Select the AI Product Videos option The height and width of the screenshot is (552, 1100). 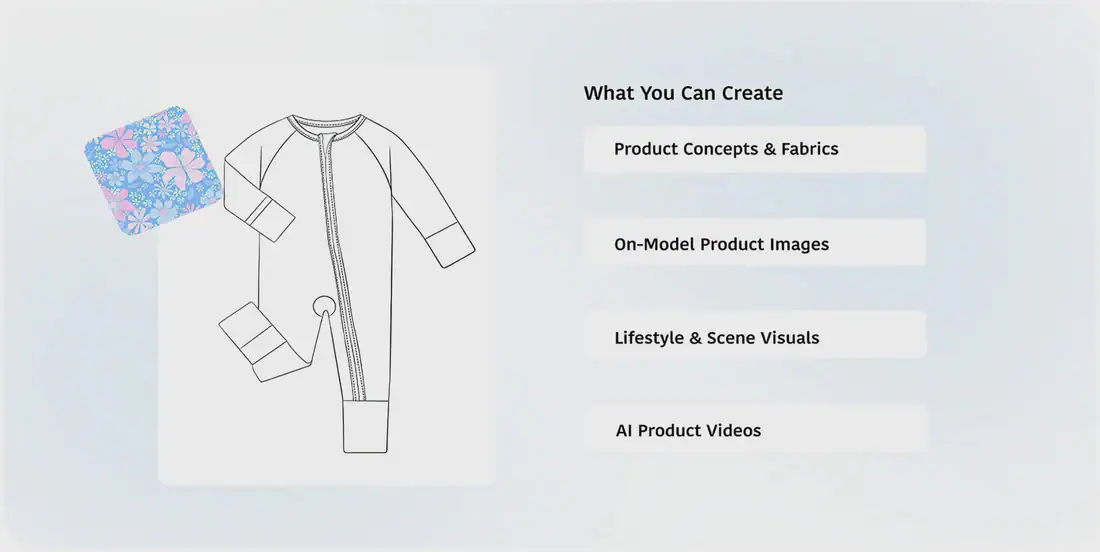point(756,429)
